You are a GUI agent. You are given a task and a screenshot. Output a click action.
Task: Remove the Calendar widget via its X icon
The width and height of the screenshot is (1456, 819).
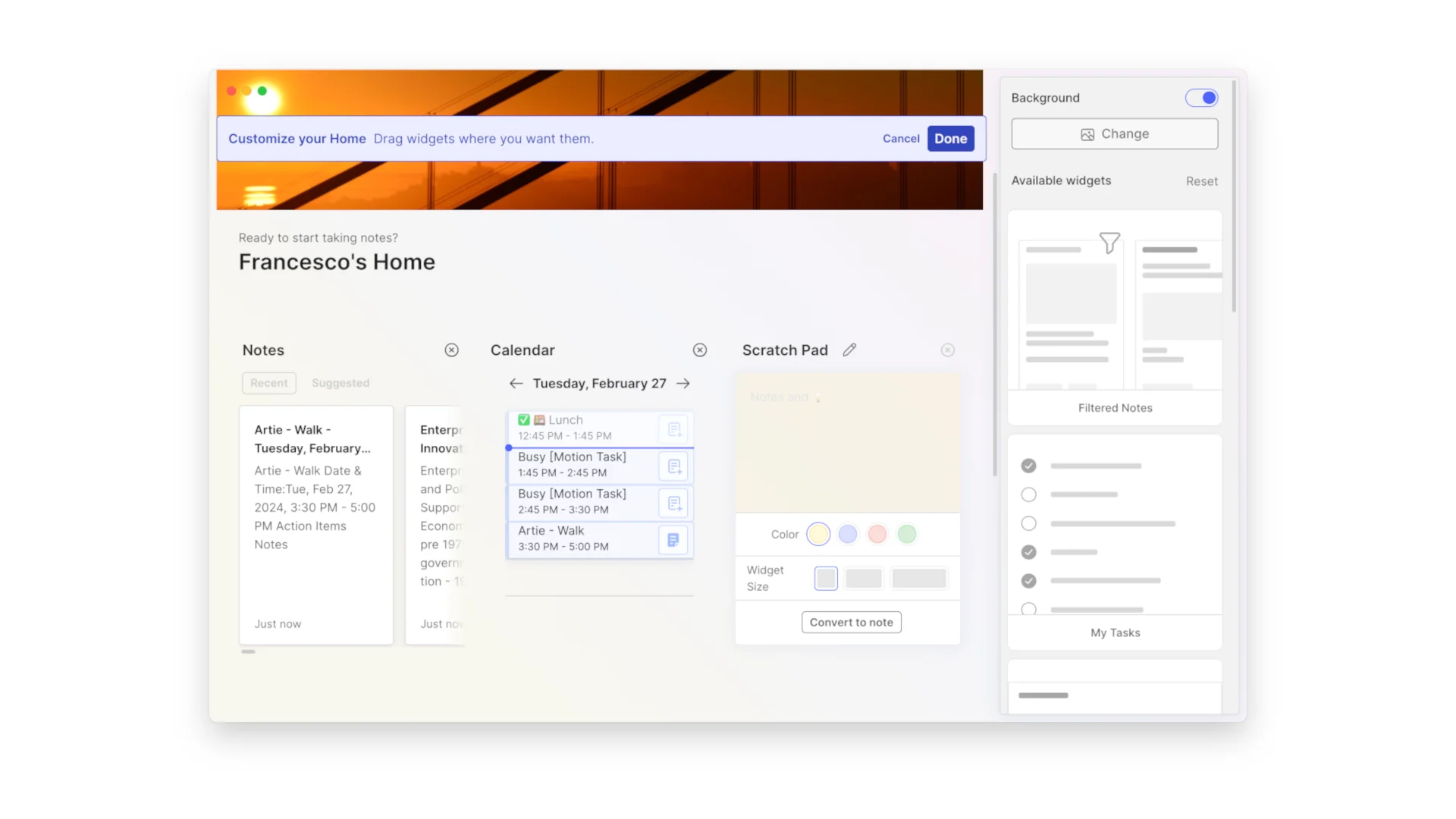pos(699,350)
